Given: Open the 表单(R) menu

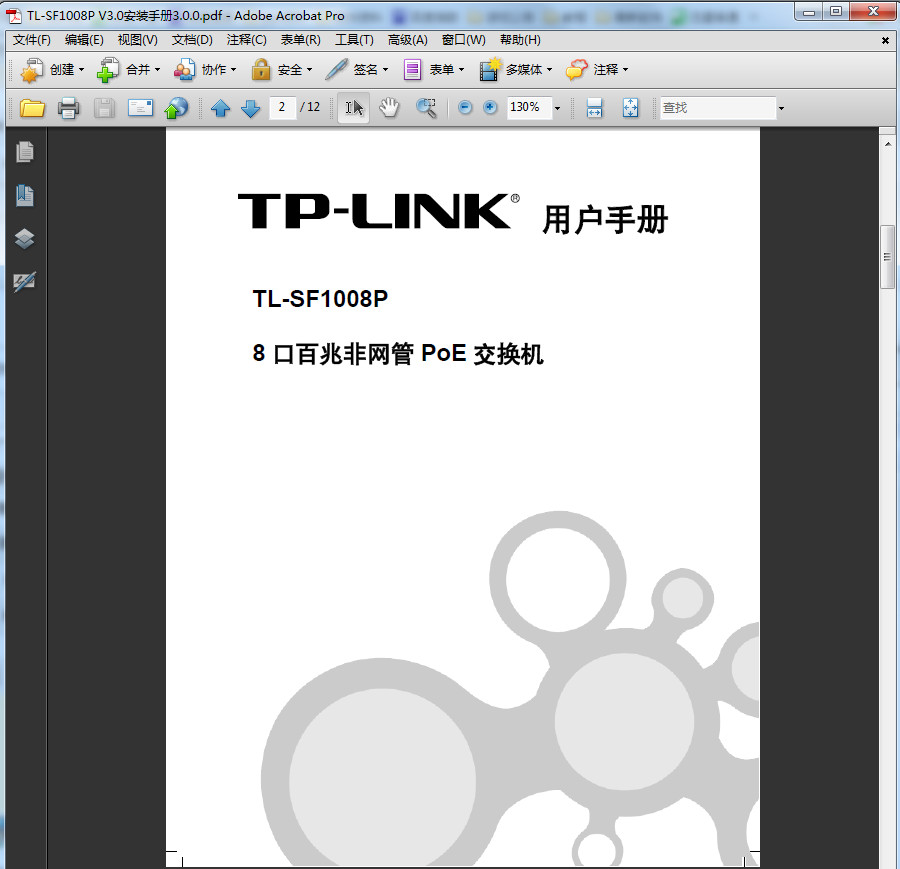Looking at the screenshot, I should 300,40.
